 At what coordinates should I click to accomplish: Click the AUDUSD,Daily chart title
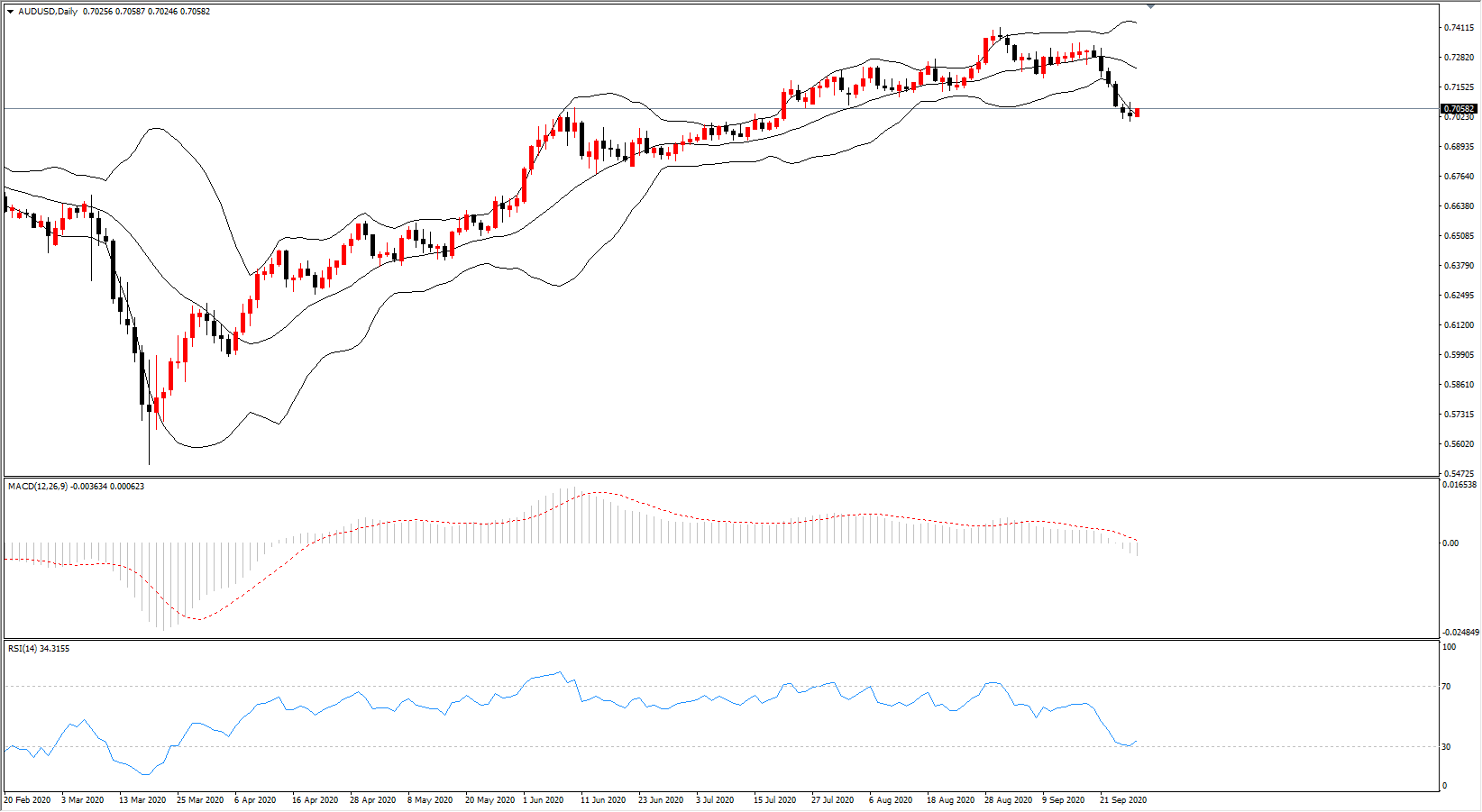(x=48, y=12)
